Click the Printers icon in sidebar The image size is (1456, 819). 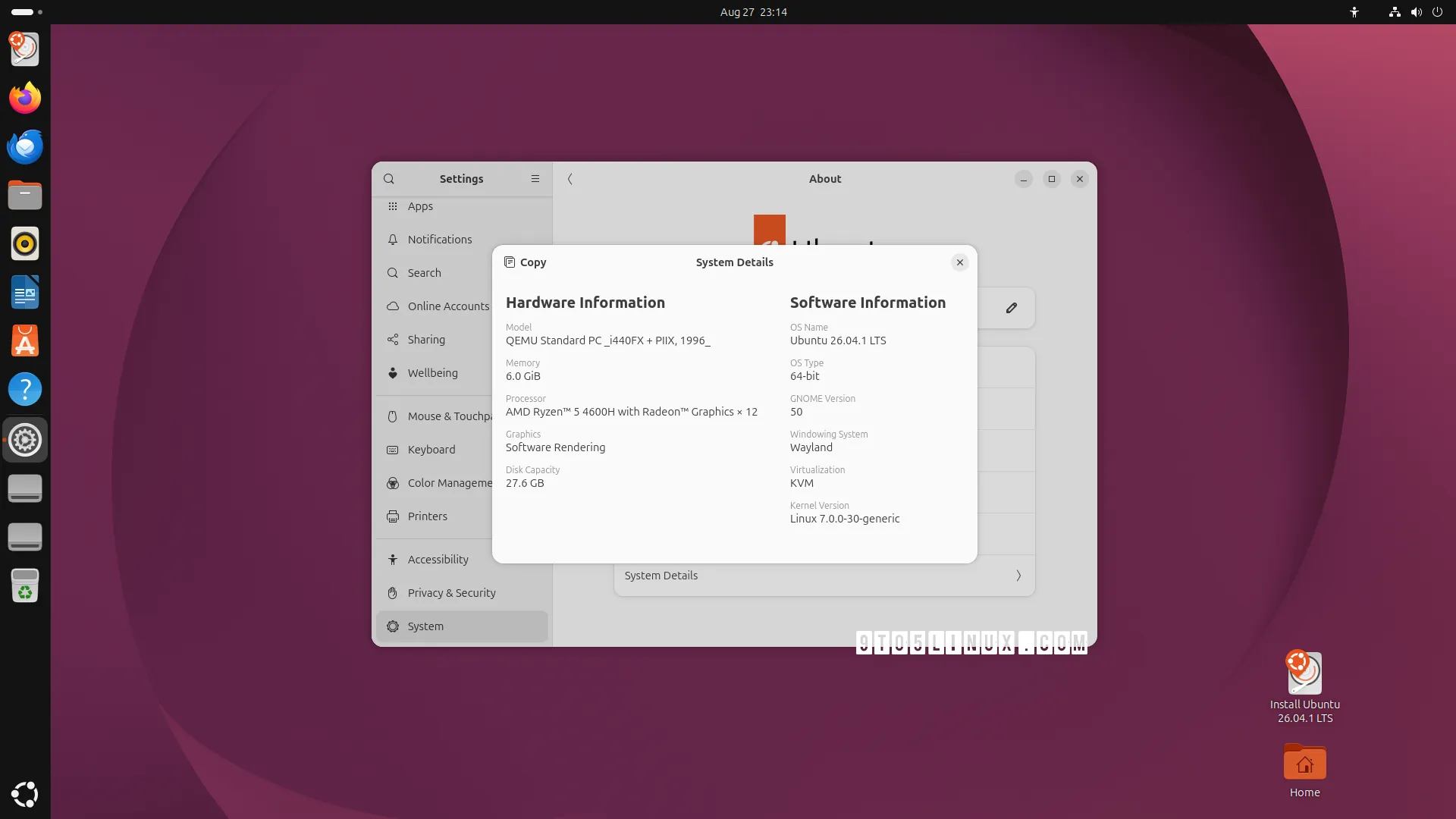click(393, 516)
